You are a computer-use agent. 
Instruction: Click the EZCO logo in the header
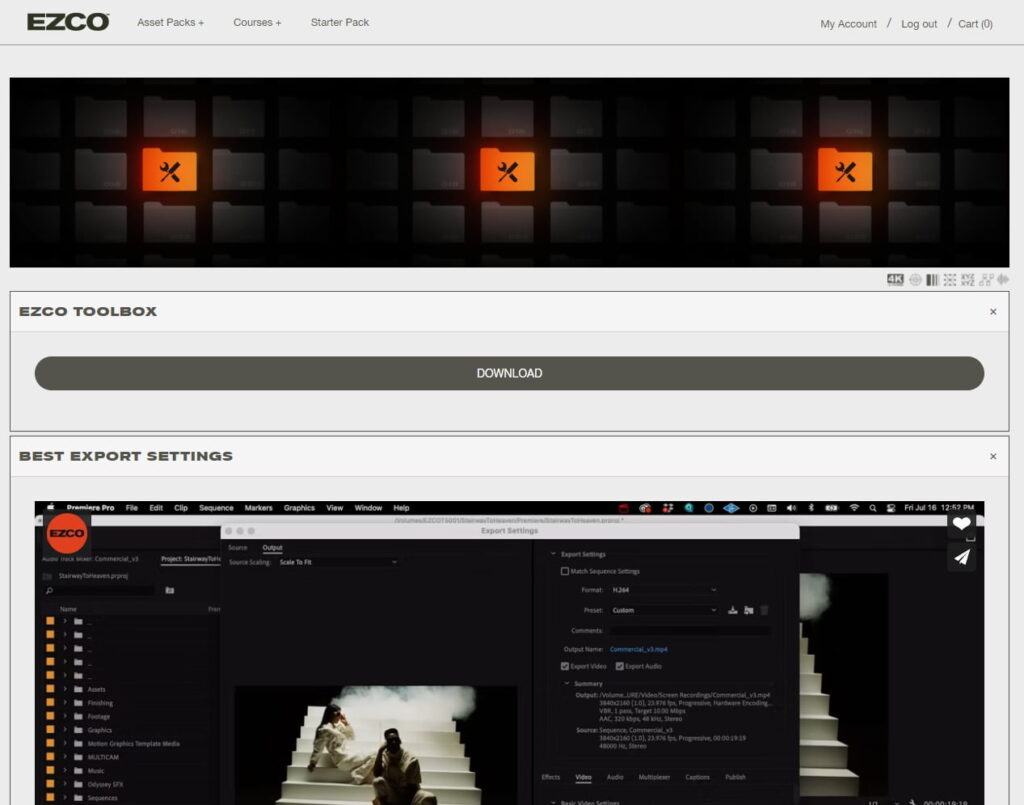tap(68, 22)
